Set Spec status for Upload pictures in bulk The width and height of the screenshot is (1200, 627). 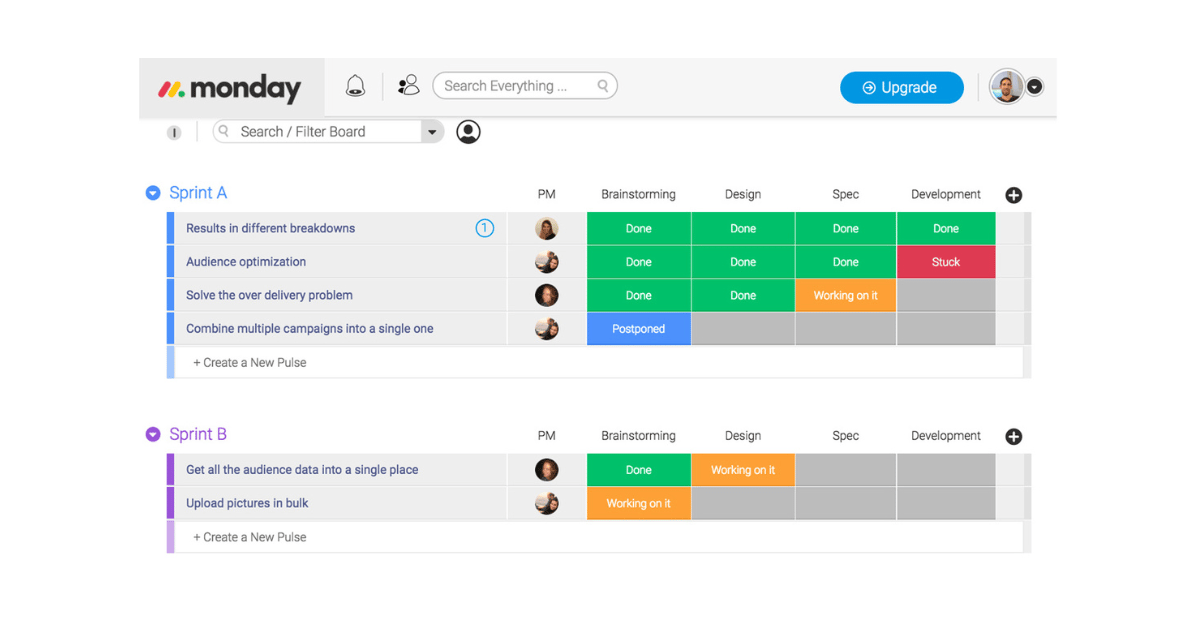pos(845,503)
